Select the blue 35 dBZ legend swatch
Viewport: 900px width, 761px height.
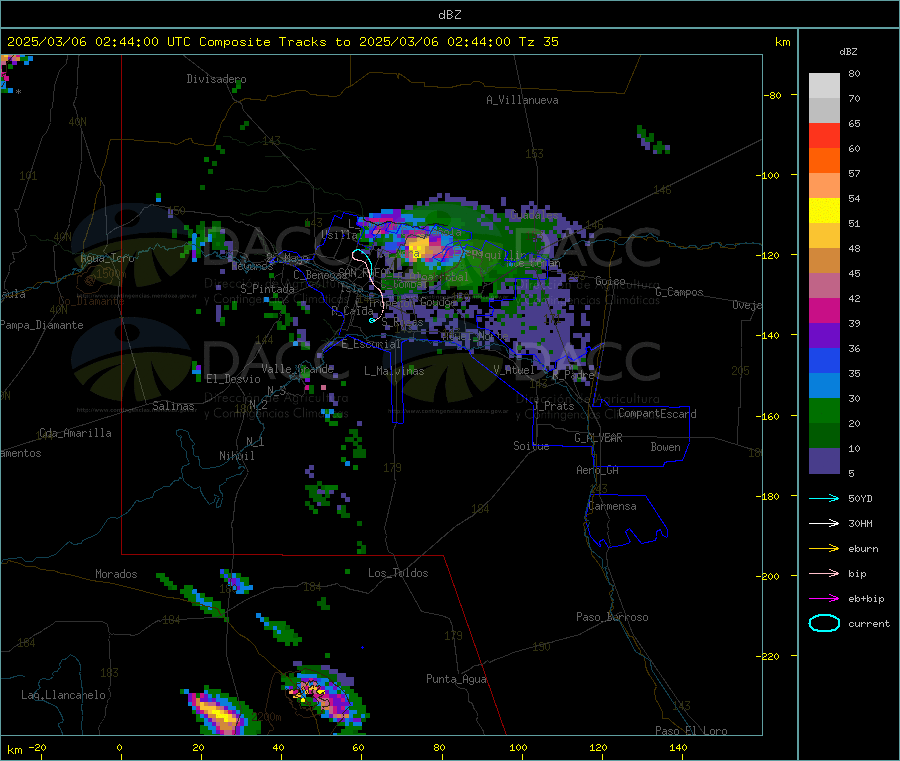(x=824, y=360)
